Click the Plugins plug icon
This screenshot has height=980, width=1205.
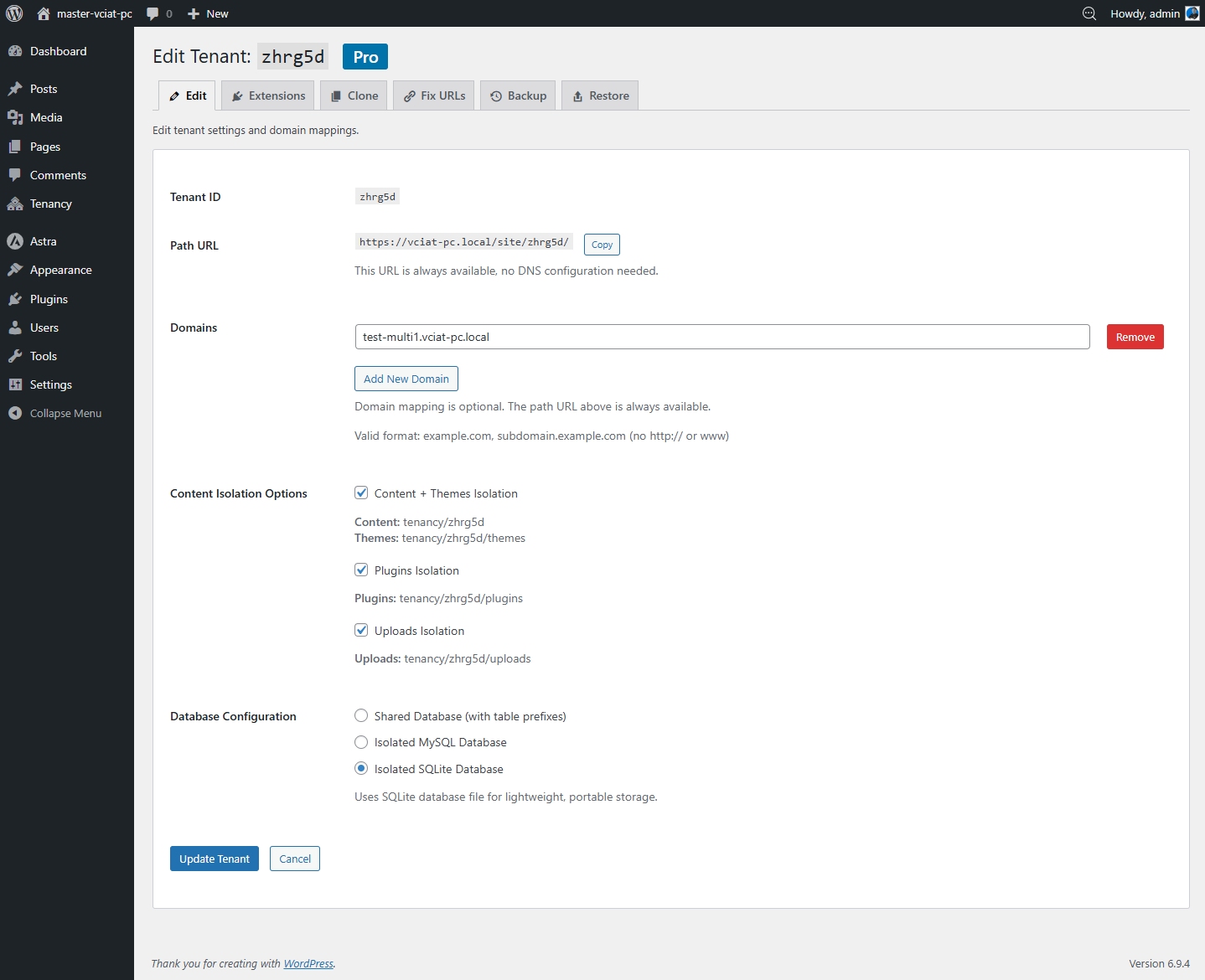pyautogui.click(x=16, y=299)
